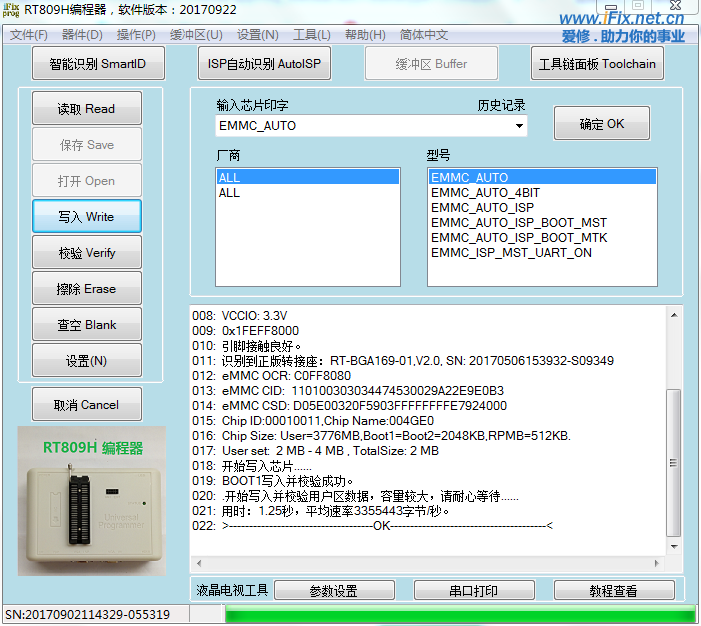Select second ALL entry in vendor list

pos(230,193)
